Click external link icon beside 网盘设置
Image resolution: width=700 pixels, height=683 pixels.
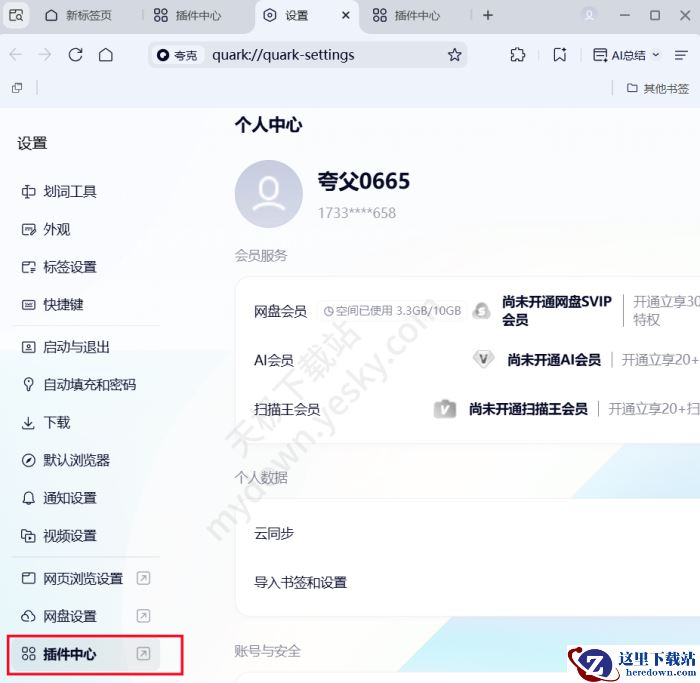[143, 616]
